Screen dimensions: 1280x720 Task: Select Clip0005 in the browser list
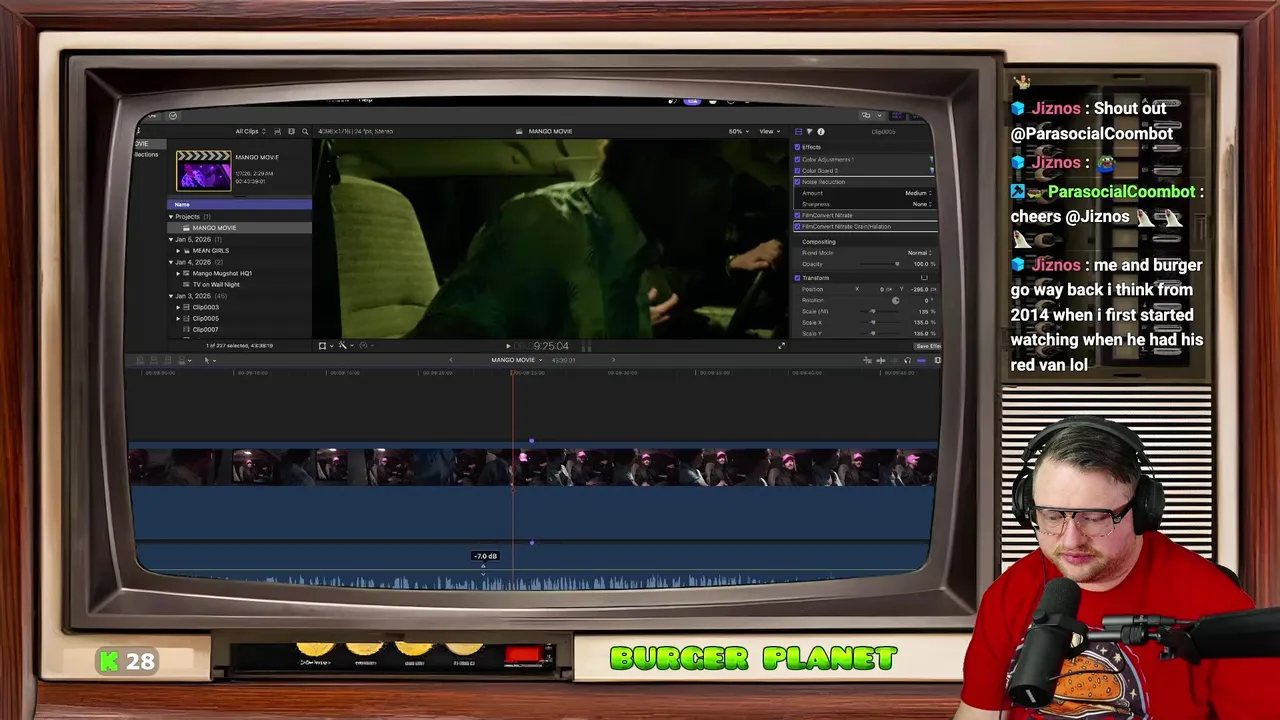[x=205, y=318]
